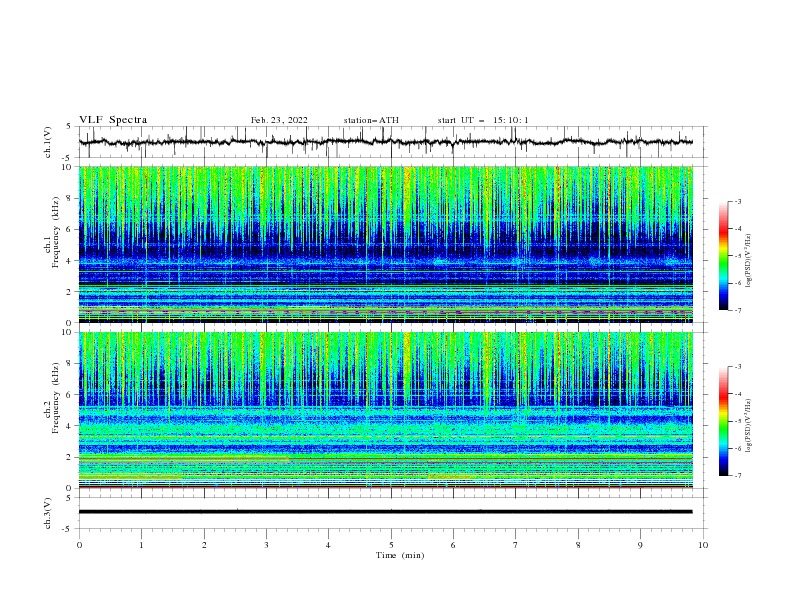Image resolution: width=792 pixels, height=612 pixels.
Task: Click the ch.3 flat black waveform trace
Action: (x=386, y=512)
